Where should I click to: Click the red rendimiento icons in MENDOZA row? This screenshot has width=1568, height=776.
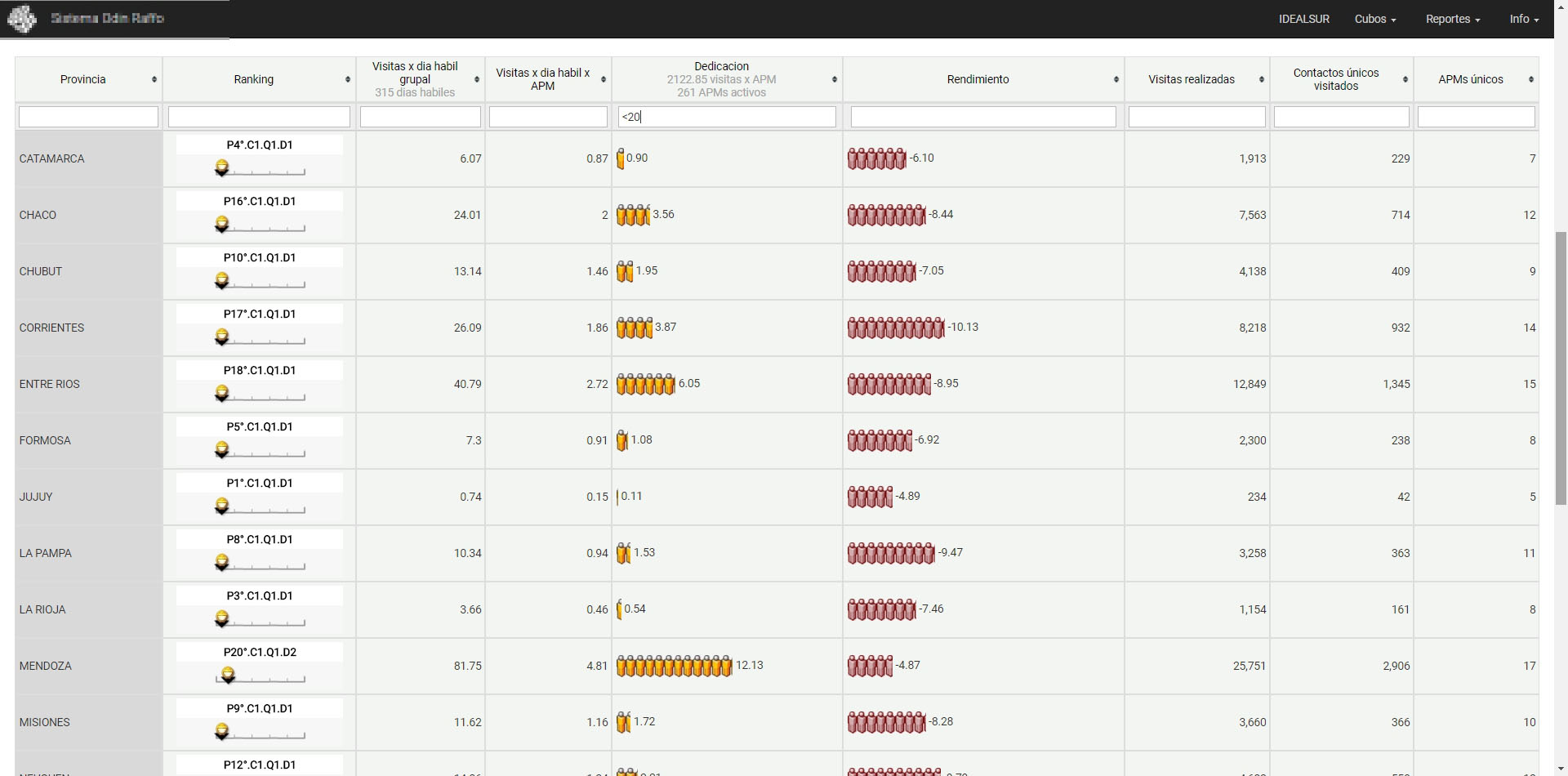[x=871, y=666]
